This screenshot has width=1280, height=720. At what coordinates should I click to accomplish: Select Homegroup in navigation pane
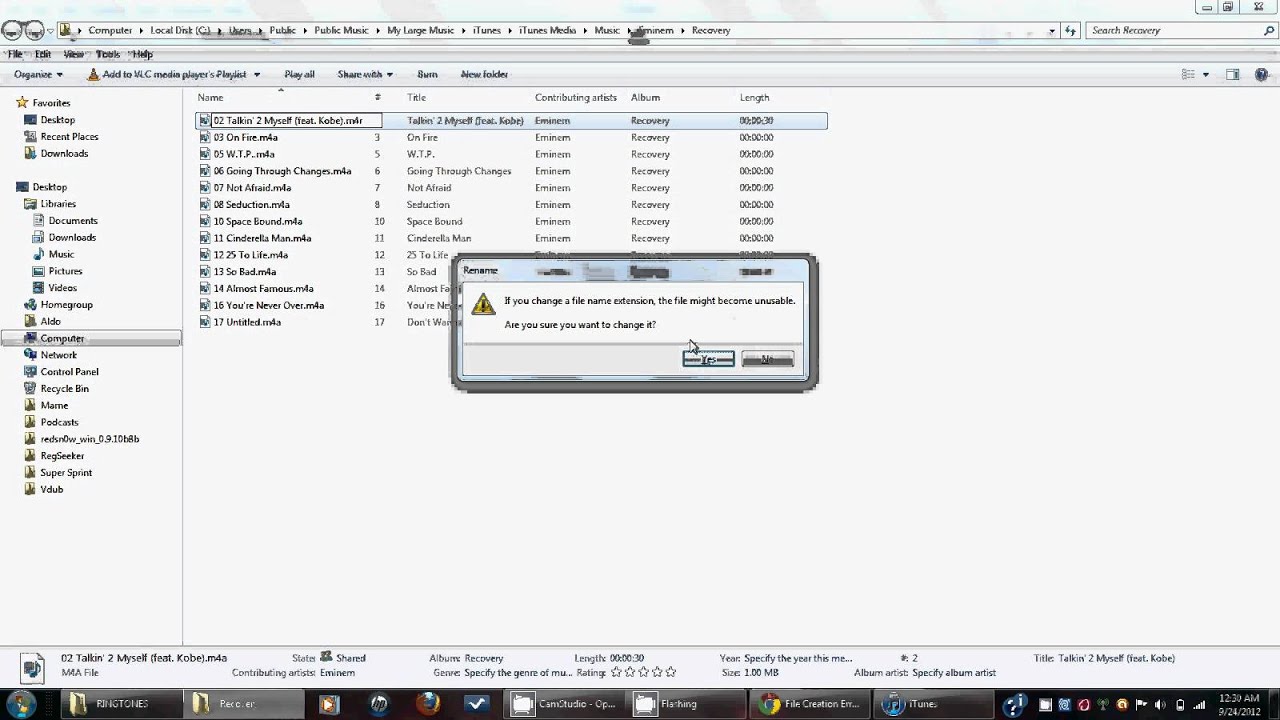[66, 305]
